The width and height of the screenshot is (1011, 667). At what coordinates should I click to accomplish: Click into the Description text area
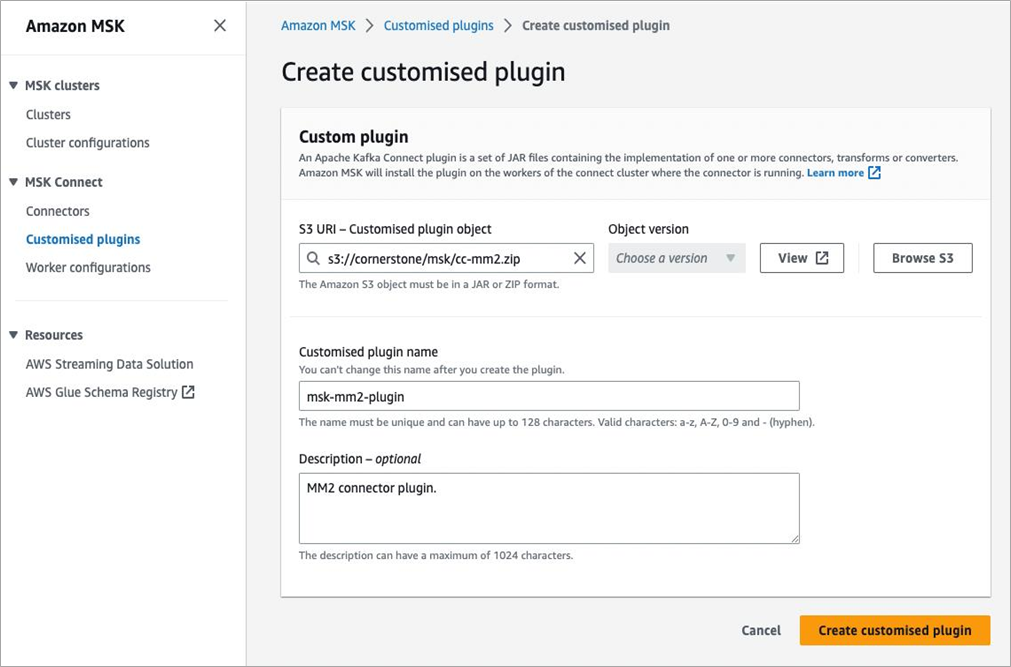tap(549, 508)
